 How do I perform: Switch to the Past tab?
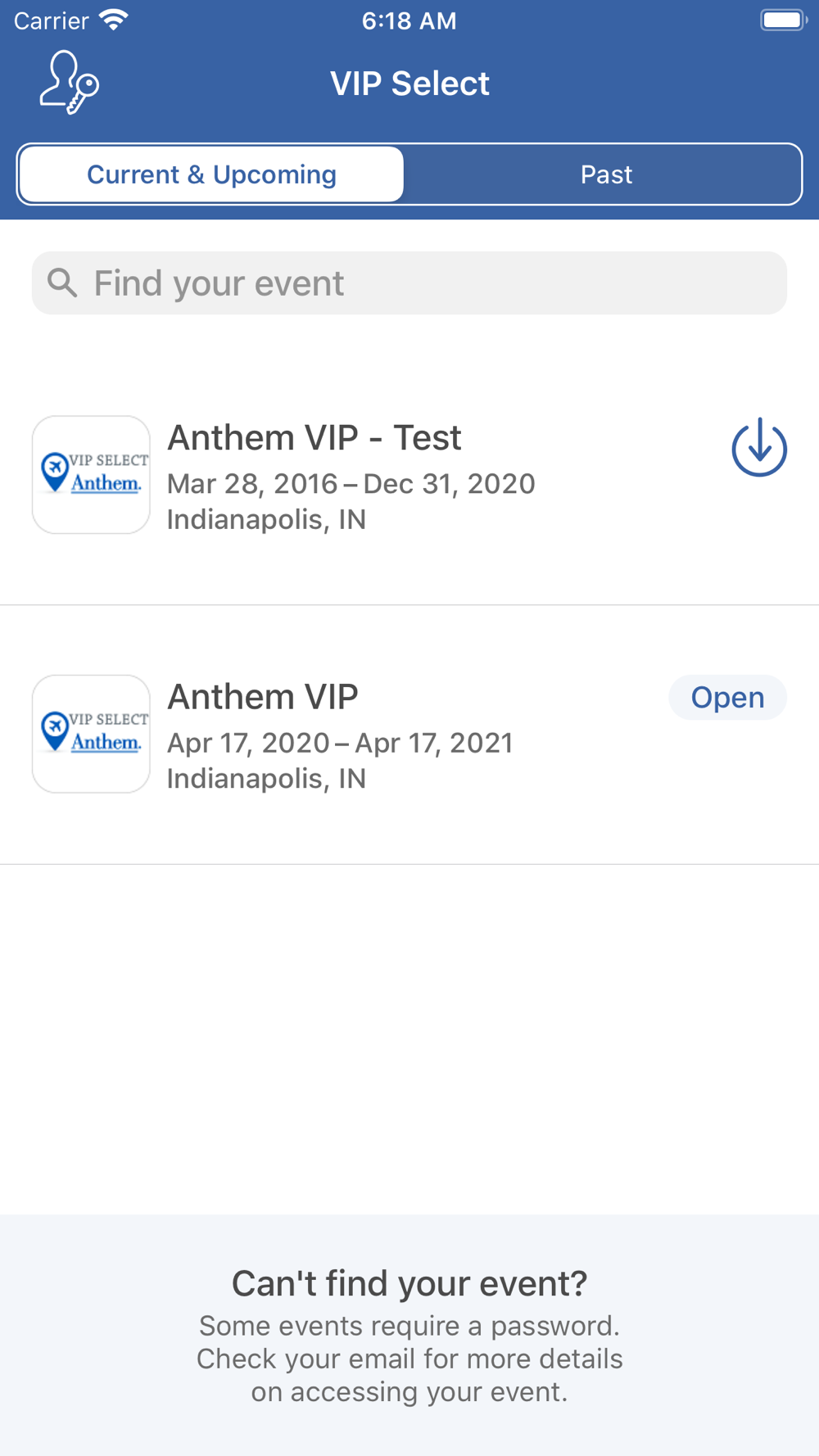[x=606, y=174]
